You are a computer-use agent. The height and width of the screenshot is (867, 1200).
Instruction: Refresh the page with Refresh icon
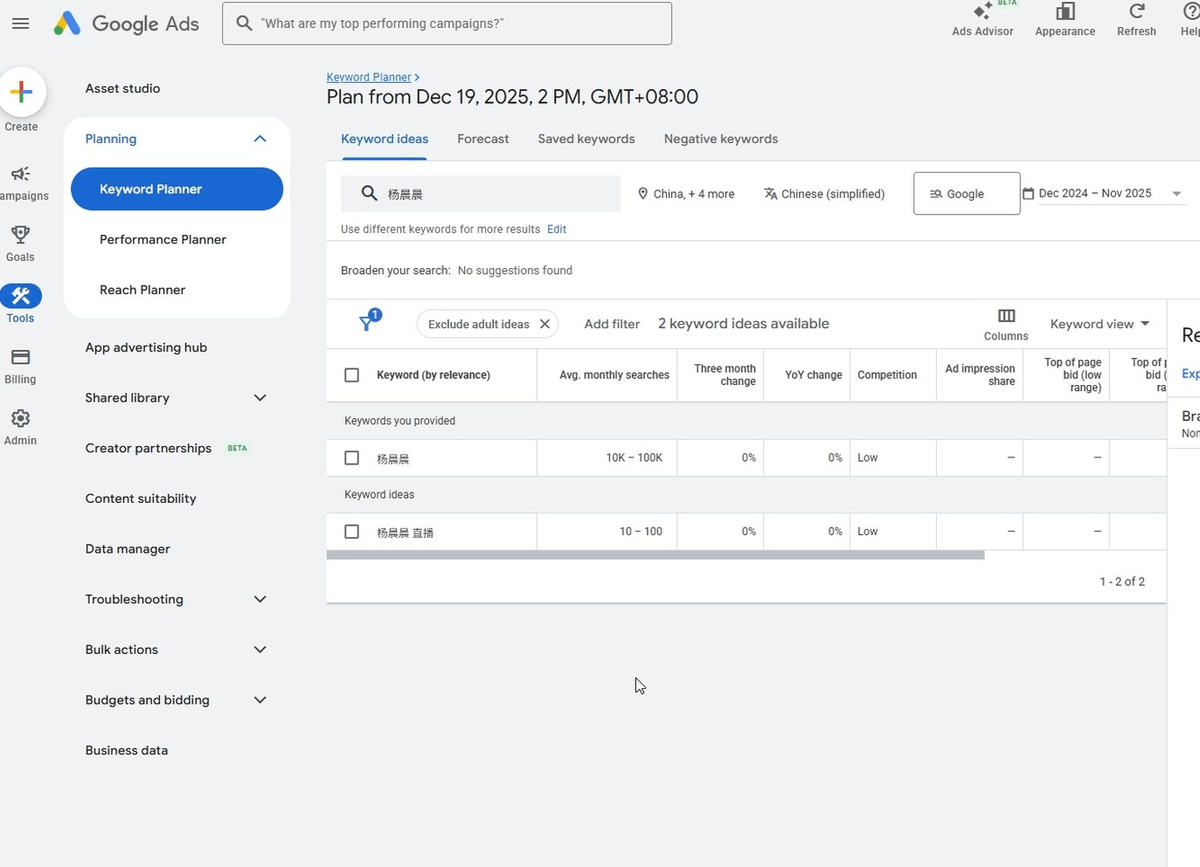coord(1136,21)
